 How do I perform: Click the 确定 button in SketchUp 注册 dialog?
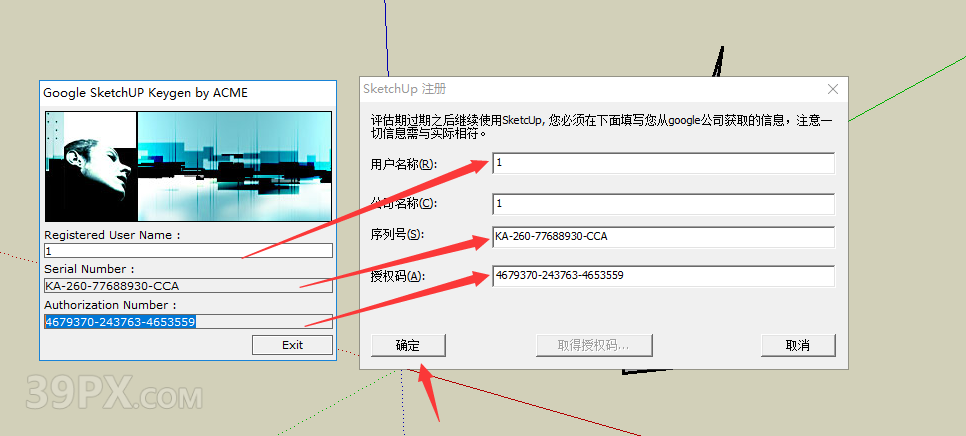click(408, 345)
